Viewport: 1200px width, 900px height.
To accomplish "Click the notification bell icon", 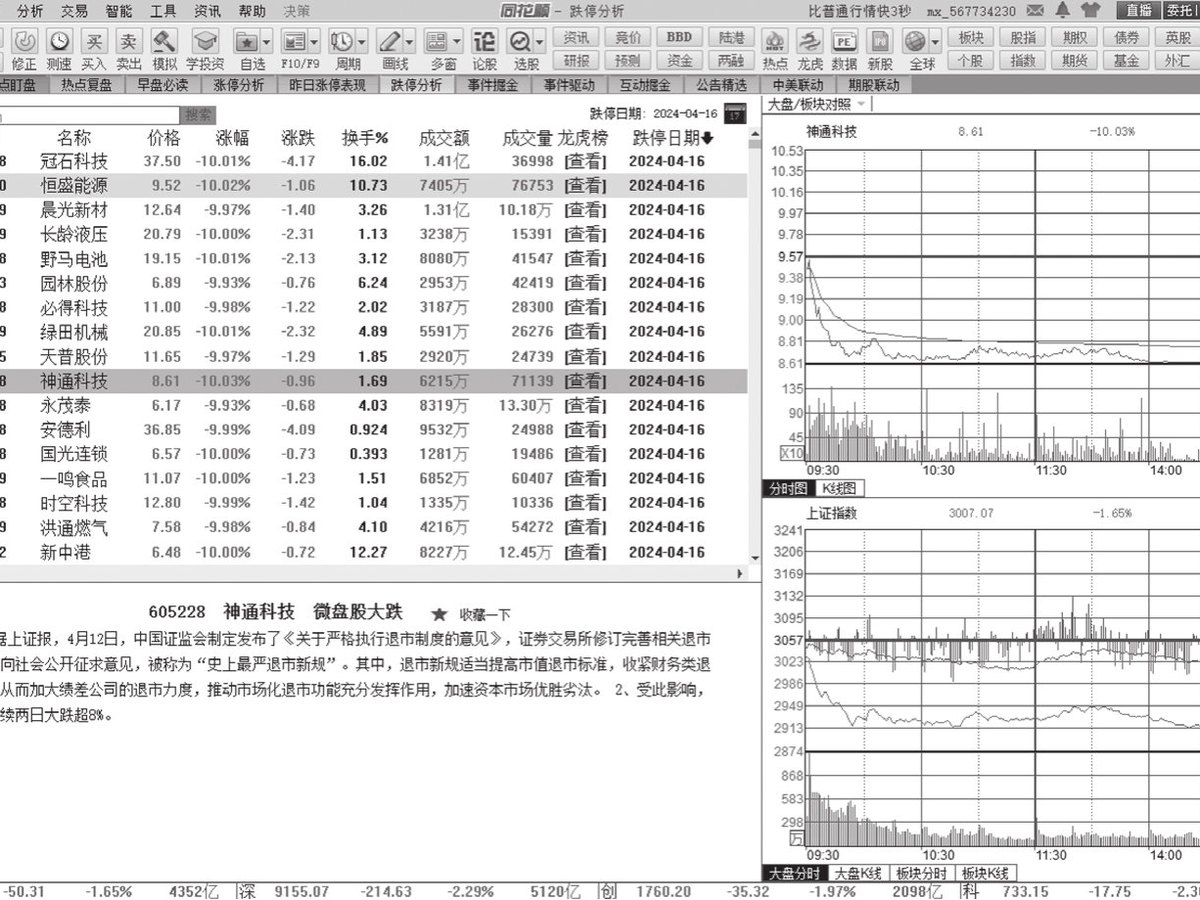I will (x=1062, y=11).
